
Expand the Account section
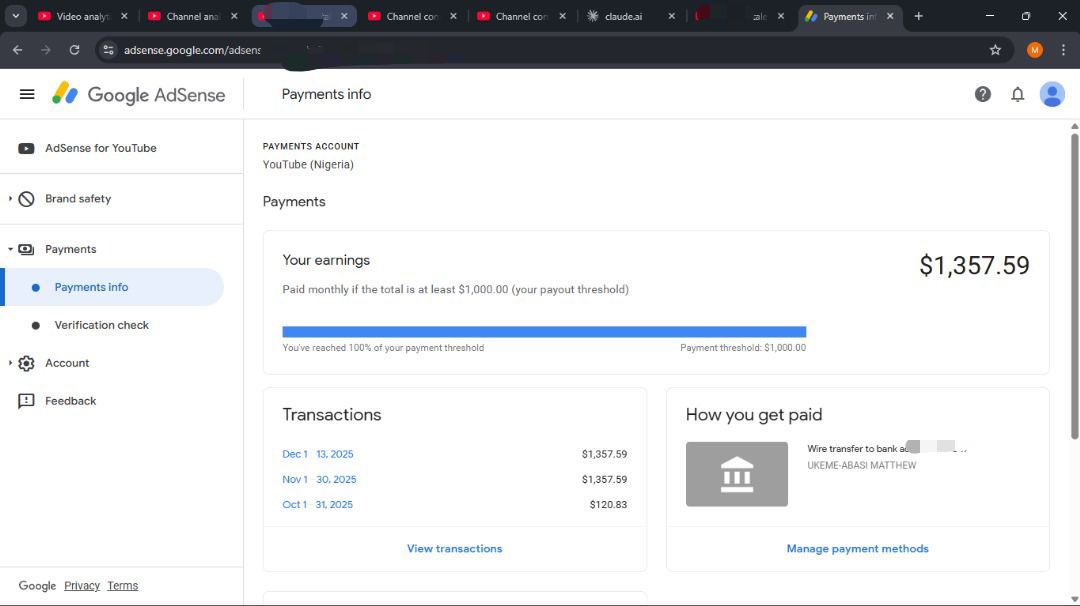(10, 363)
